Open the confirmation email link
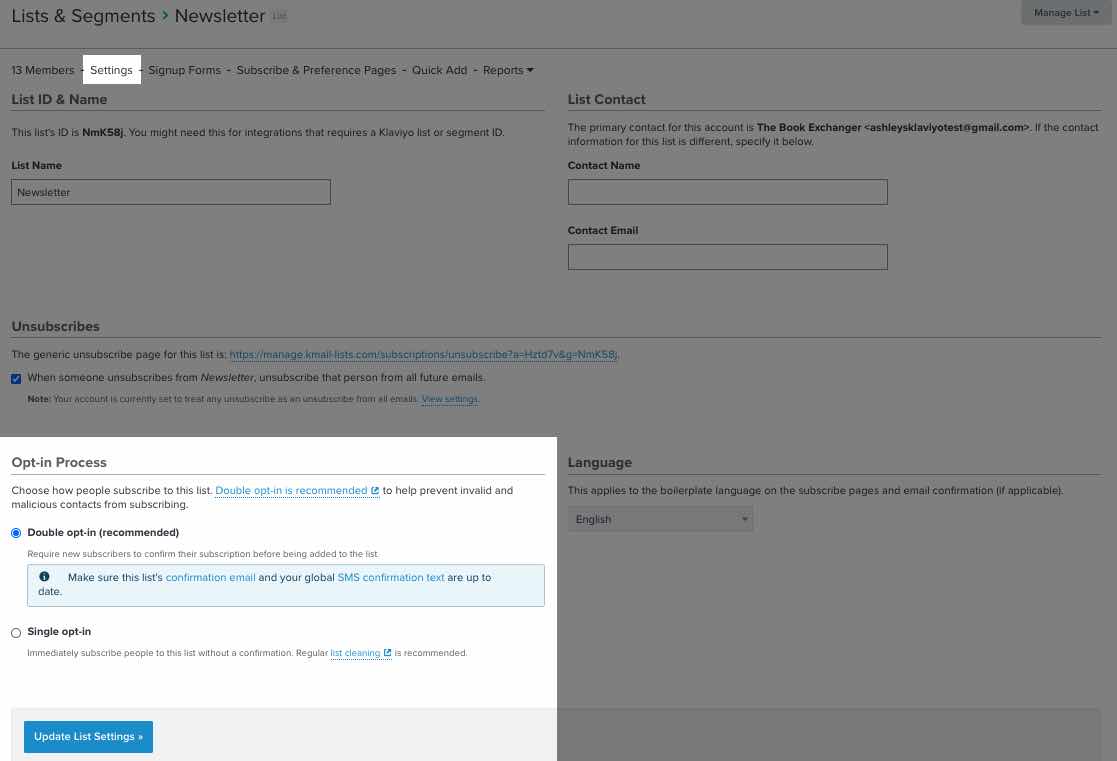Screen dimensions: 1117x761 (210, 577)
